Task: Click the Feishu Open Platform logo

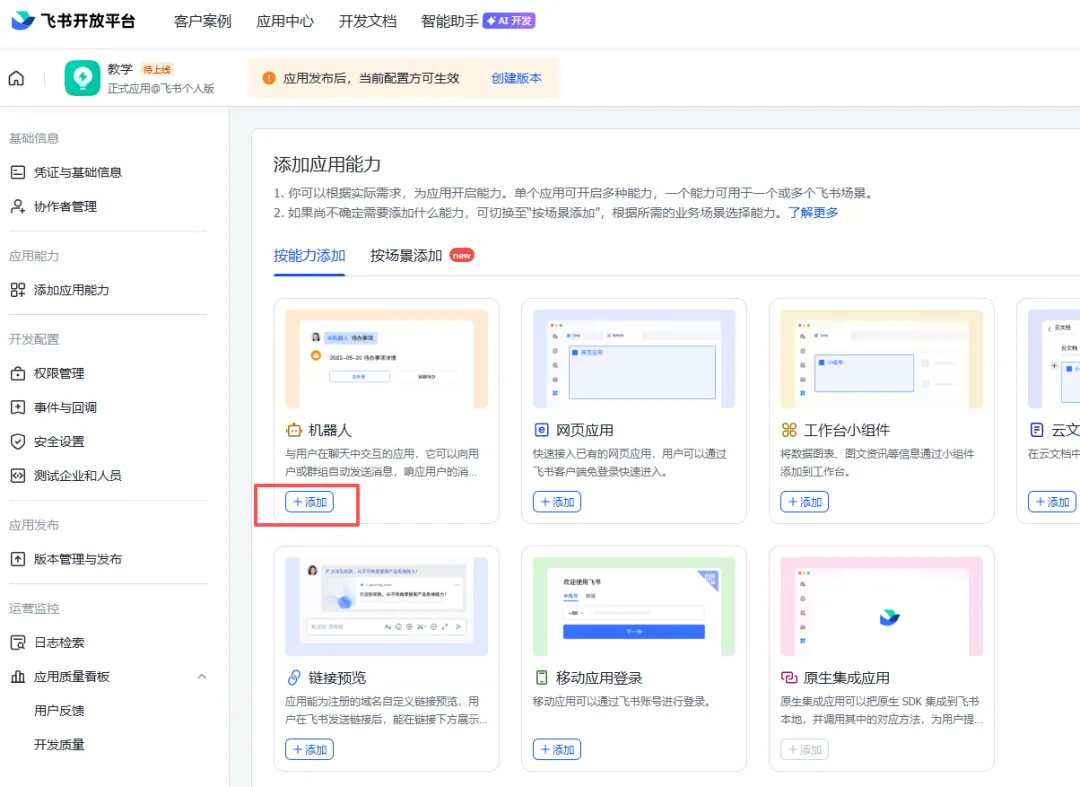Action: [x=74, y=21]
